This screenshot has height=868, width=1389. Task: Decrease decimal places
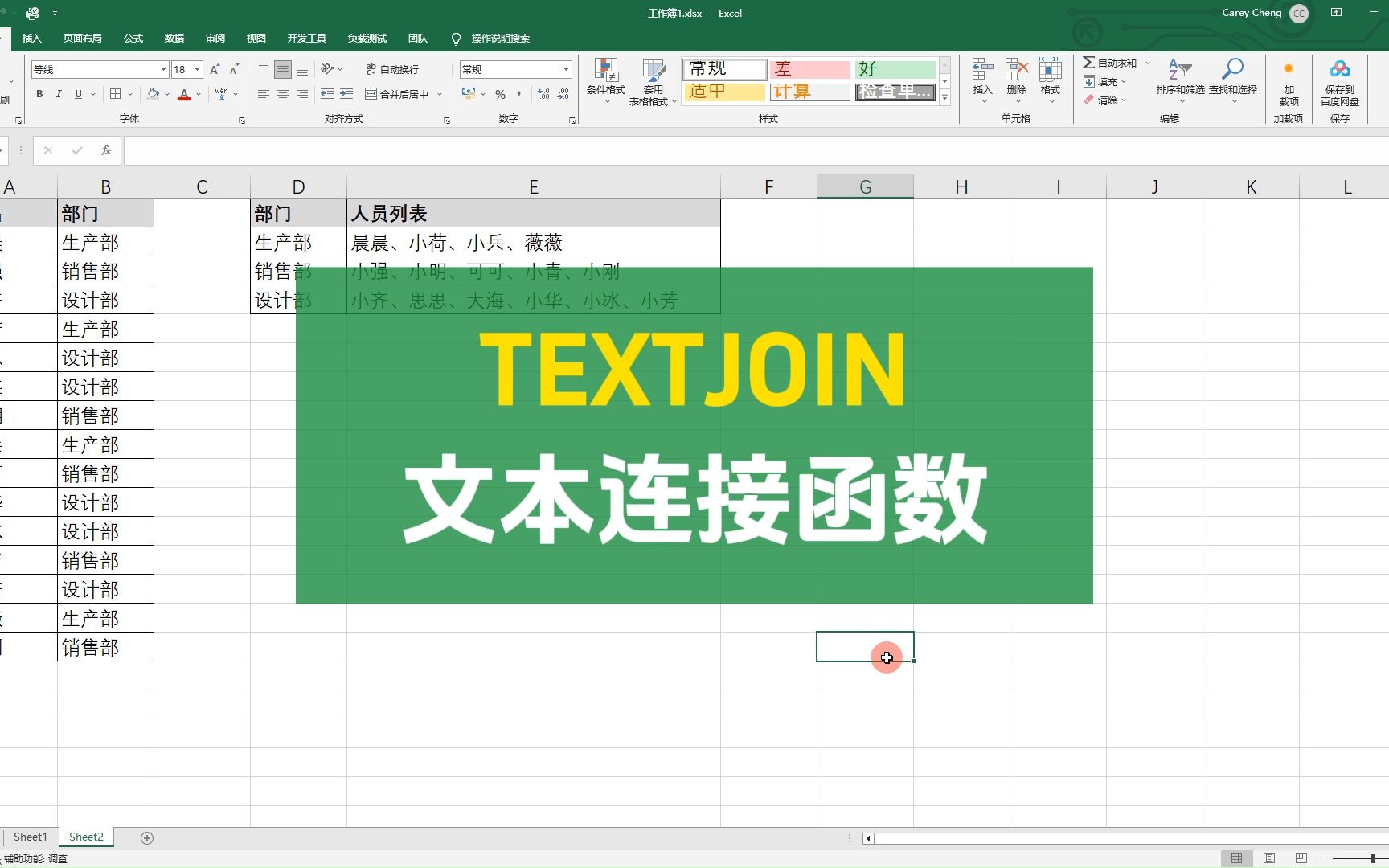(x=563, y=94)
